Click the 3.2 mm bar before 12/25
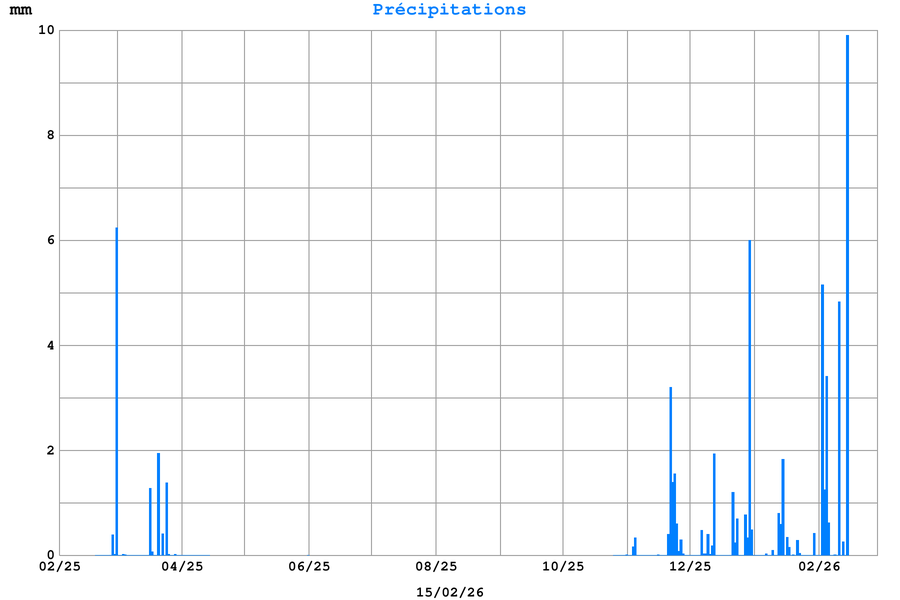 click(670, 470)
